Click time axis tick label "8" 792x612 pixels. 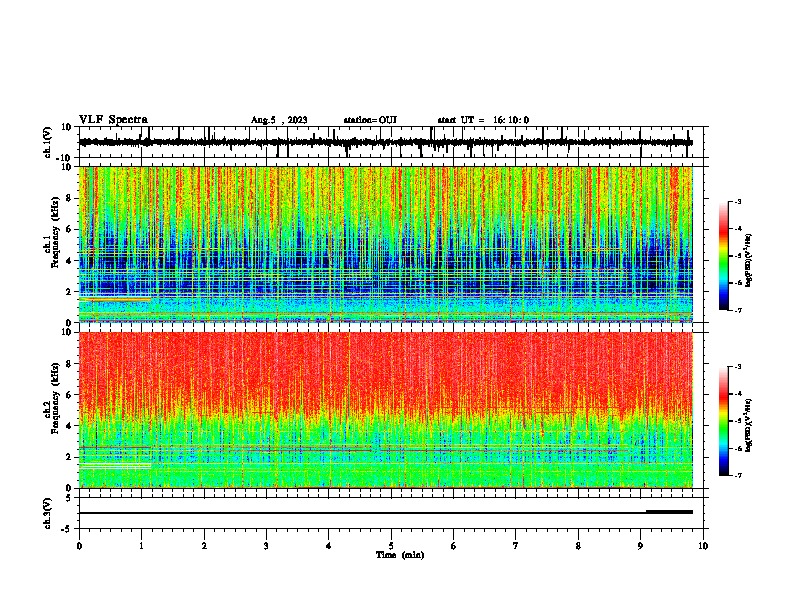point(578,546)
